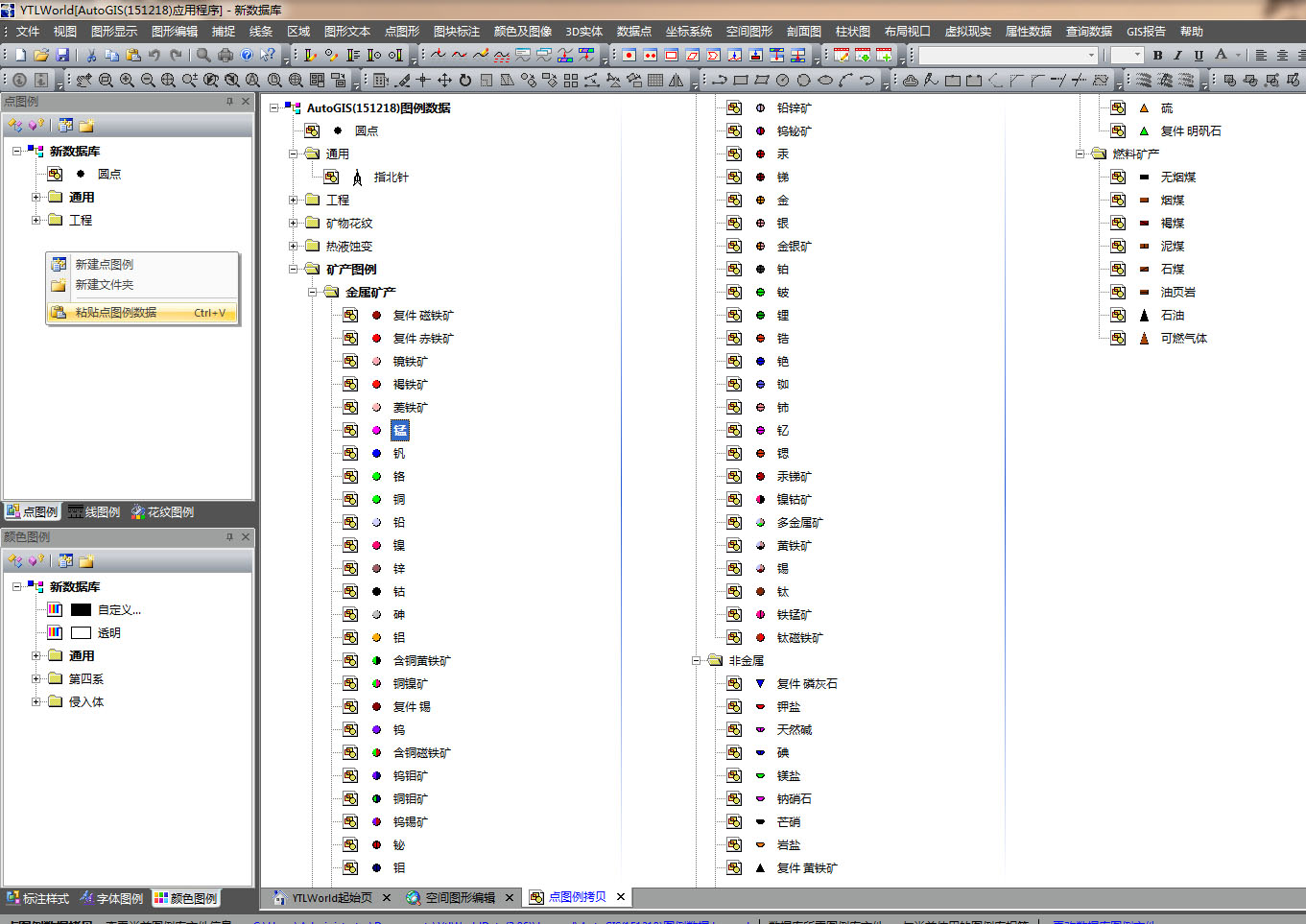
Task: Select the 锰 legend item in tree
Action: pos(399,431)
